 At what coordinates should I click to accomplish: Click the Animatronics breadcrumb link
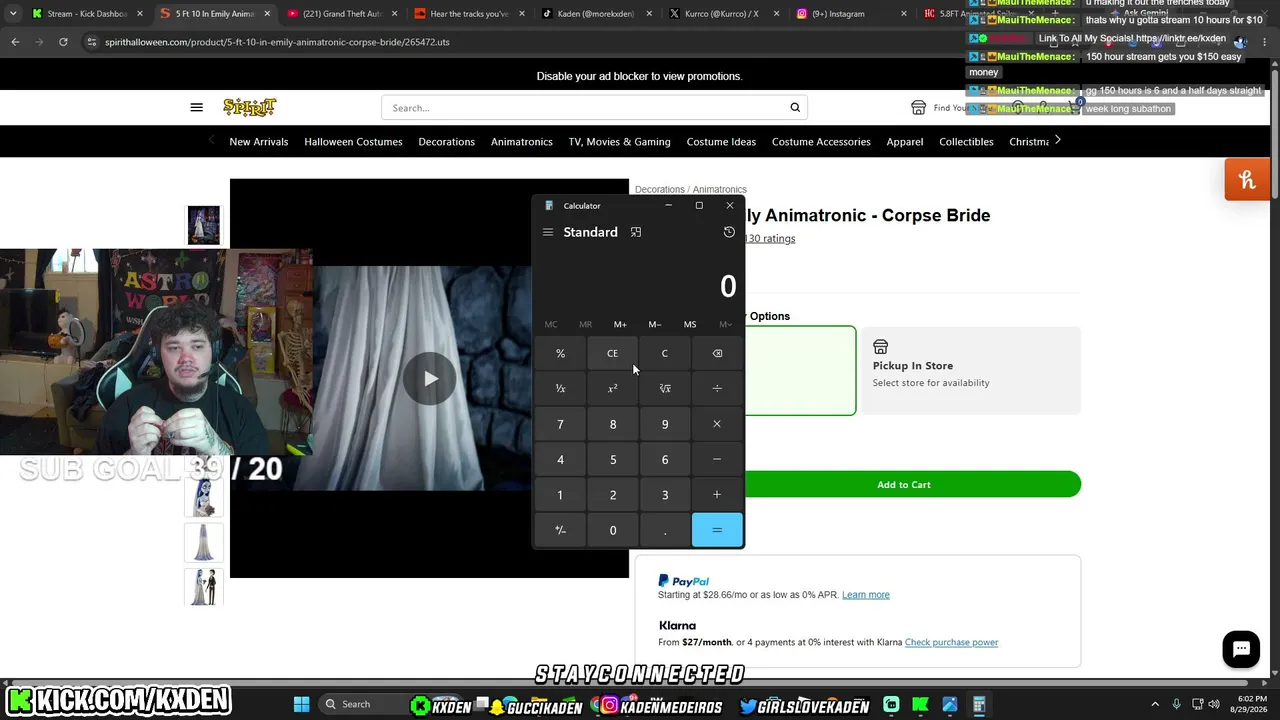(719, 189)
